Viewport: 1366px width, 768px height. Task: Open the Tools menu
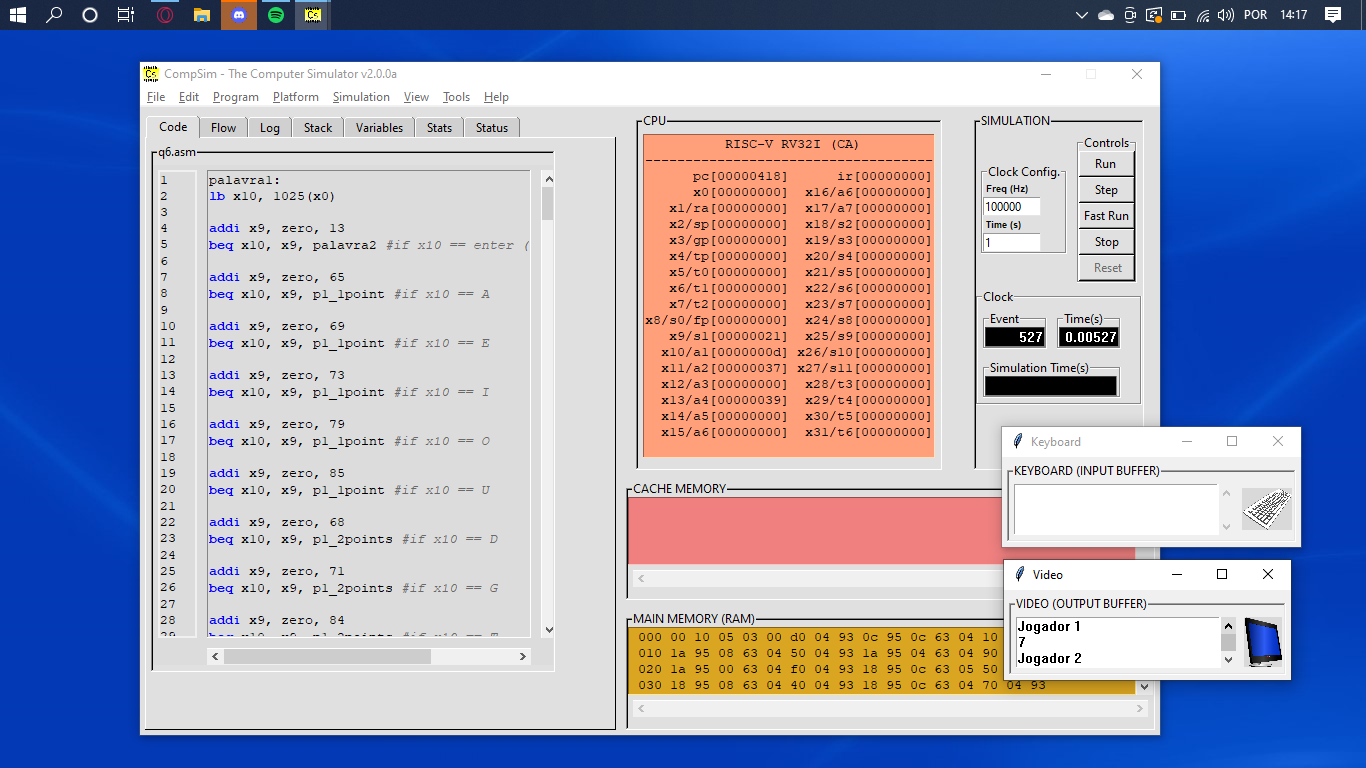456,96
